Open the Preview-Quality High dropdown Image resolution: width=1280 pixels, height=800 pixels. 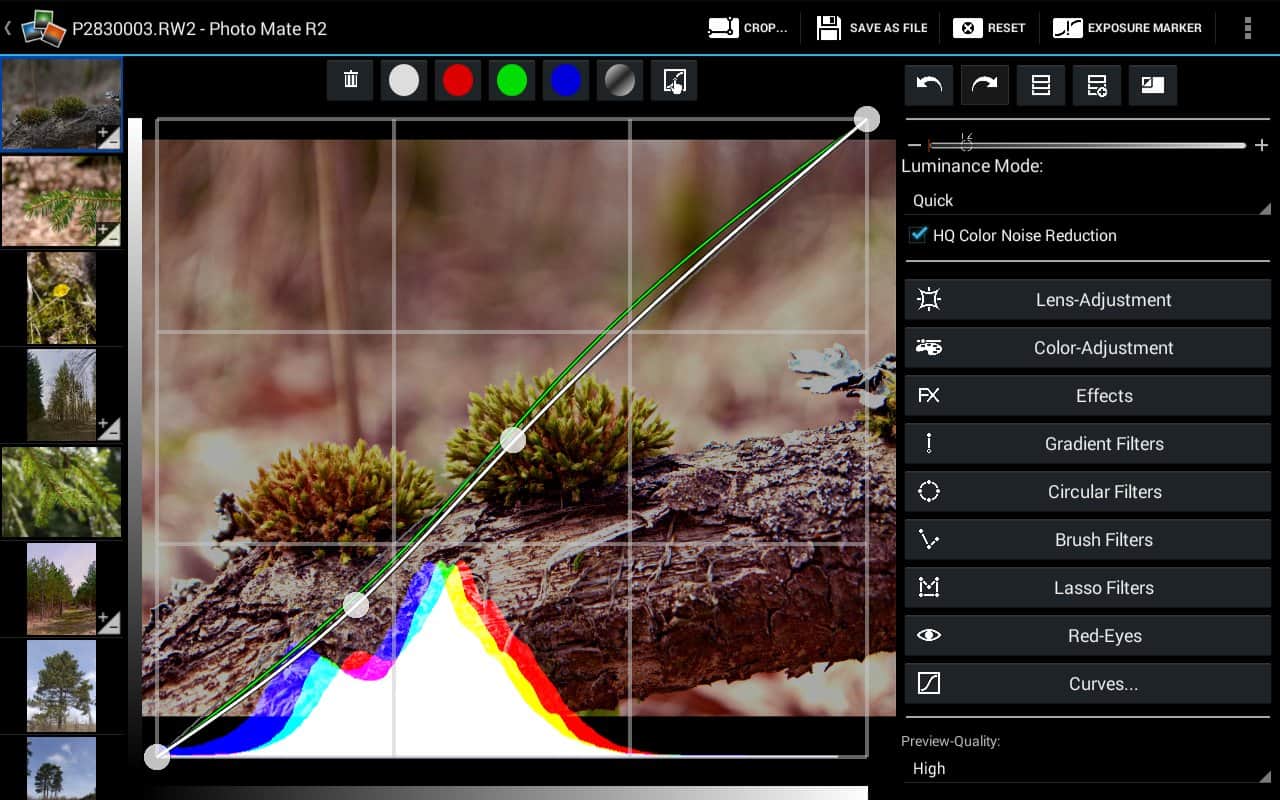pyautogui.click(x=1086, y=769)
